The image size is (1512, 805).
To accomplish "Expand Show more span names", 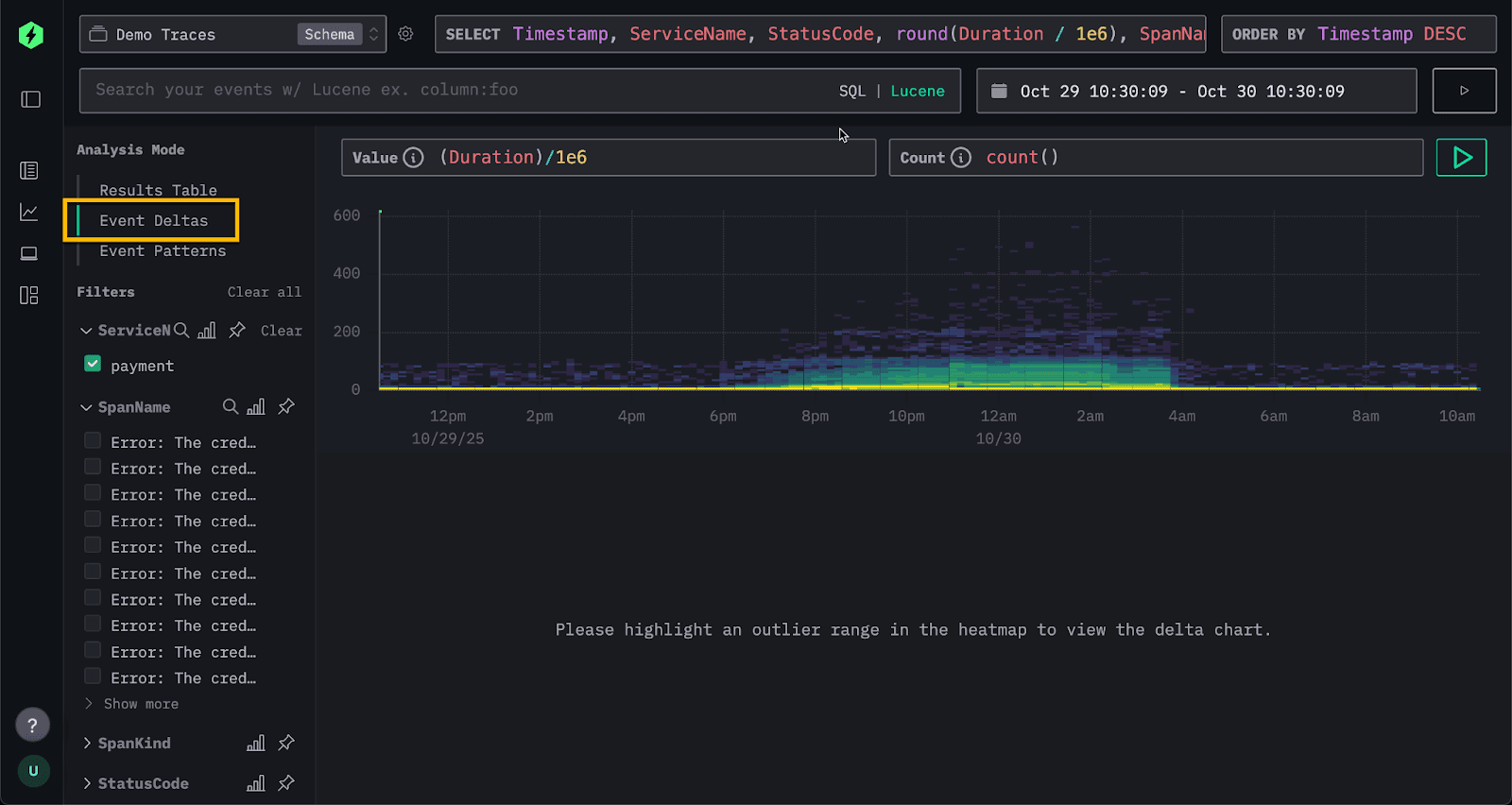I will [140, 704].
